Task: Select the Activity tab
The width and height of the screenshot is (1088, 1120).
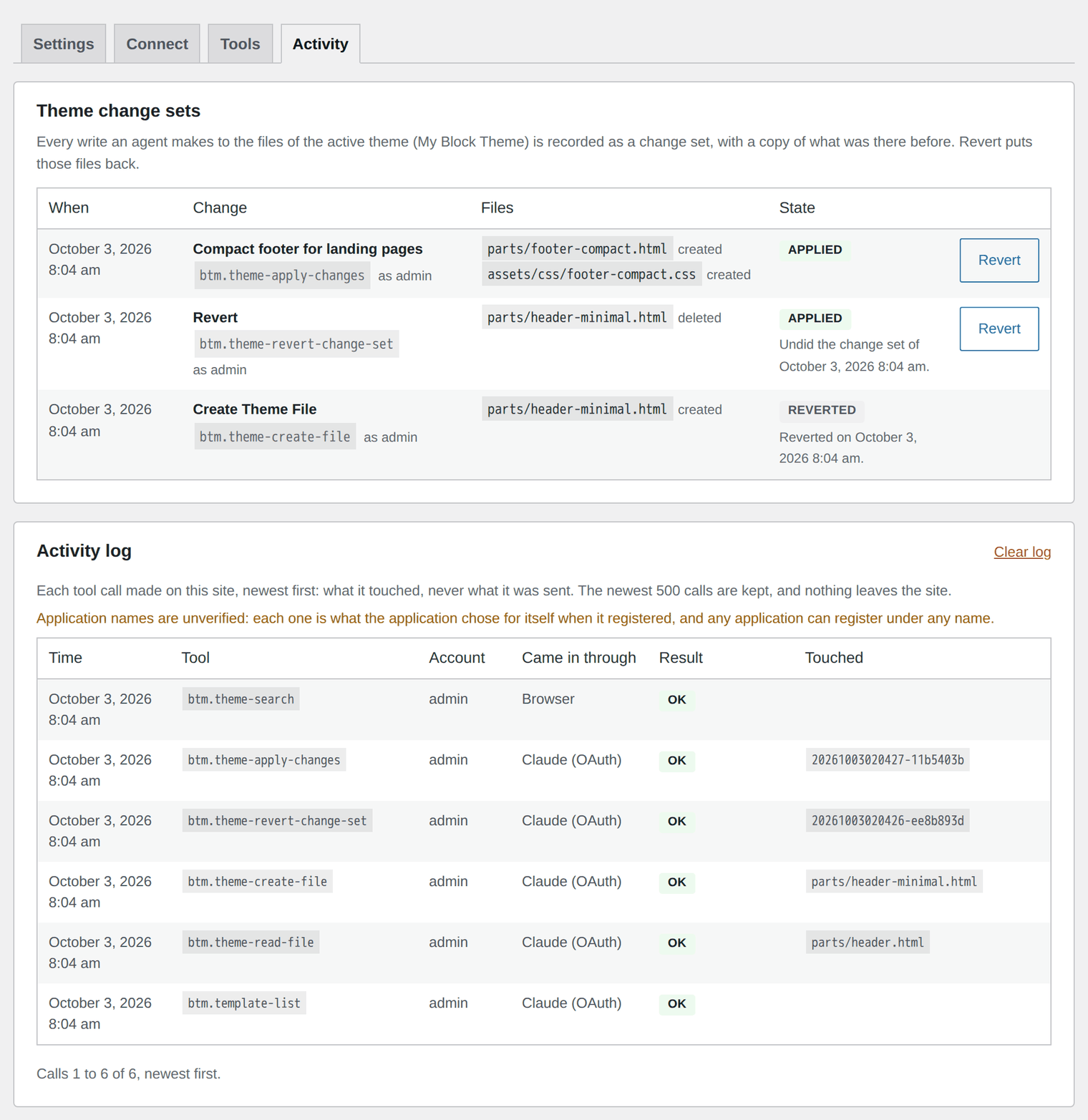Action: (x=320, y=44)
